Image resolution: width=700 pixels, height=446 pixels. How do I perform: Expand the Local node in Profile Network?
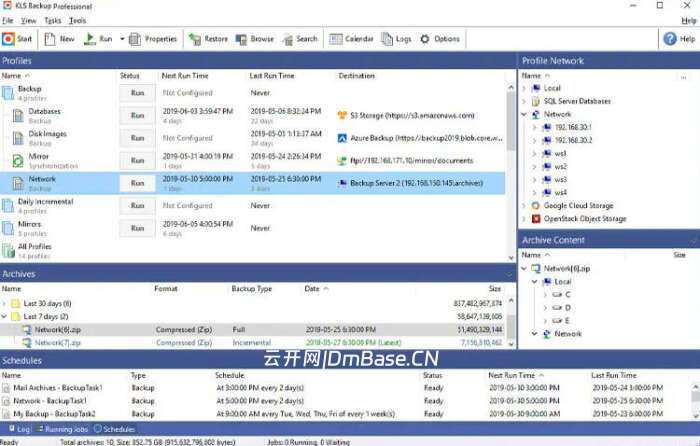(524, 88)
